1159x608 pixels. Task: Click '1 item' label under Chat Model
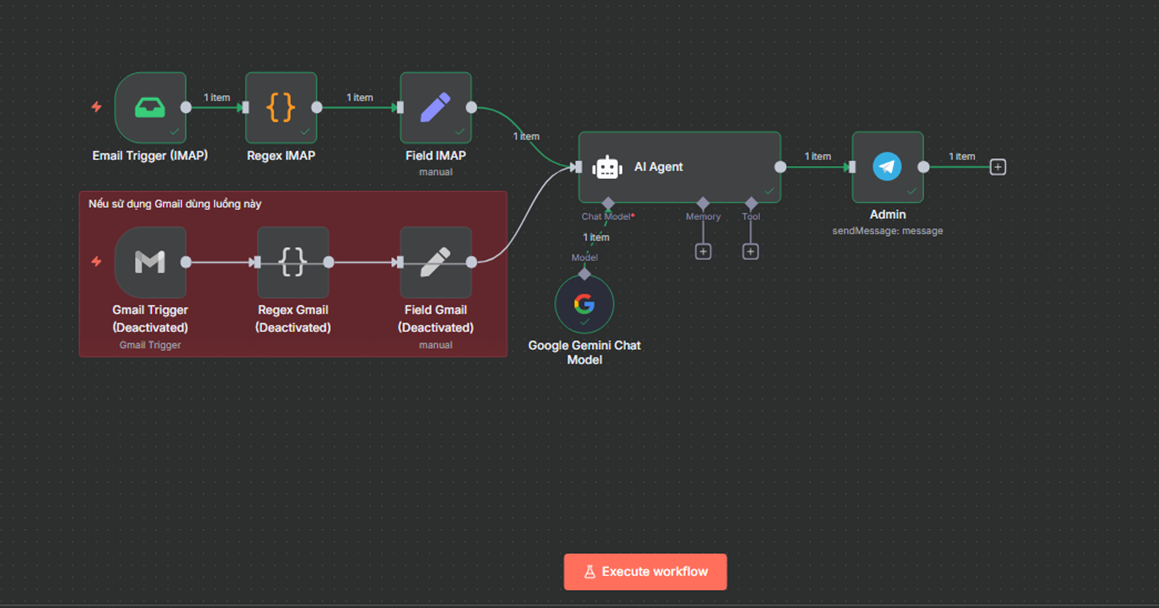596,238
